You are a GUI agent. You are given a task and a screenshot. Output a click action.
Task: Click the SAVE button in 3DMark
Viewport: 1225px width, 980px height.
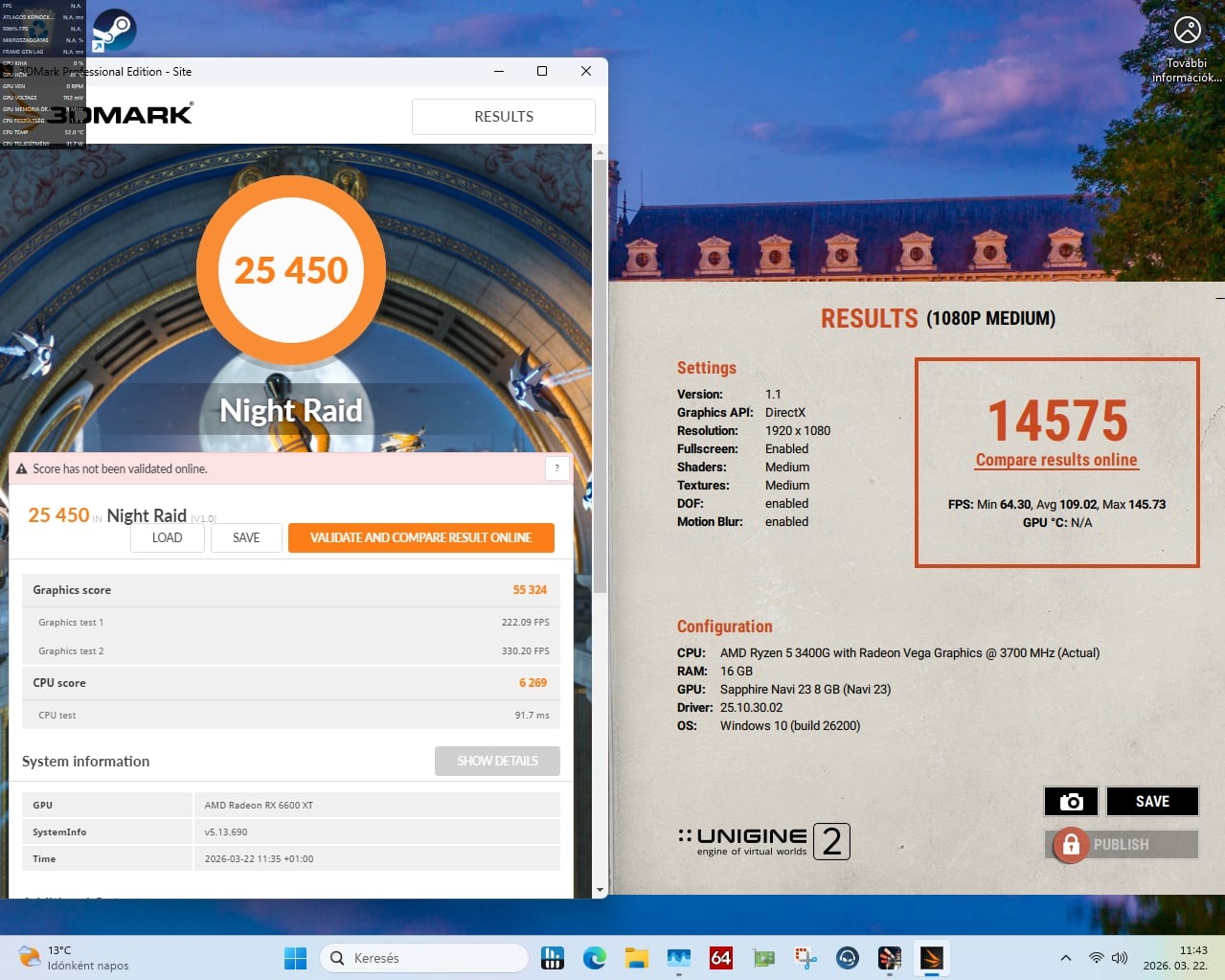pos(246,537)
